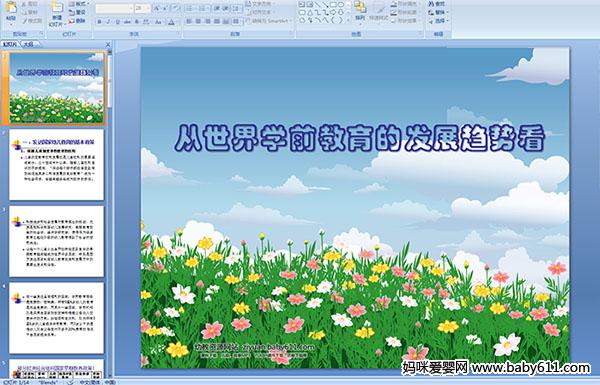Toggle Bold formatting
This screenshot has width=600, height=385.
pyautogui.click(x=99, y=22)
